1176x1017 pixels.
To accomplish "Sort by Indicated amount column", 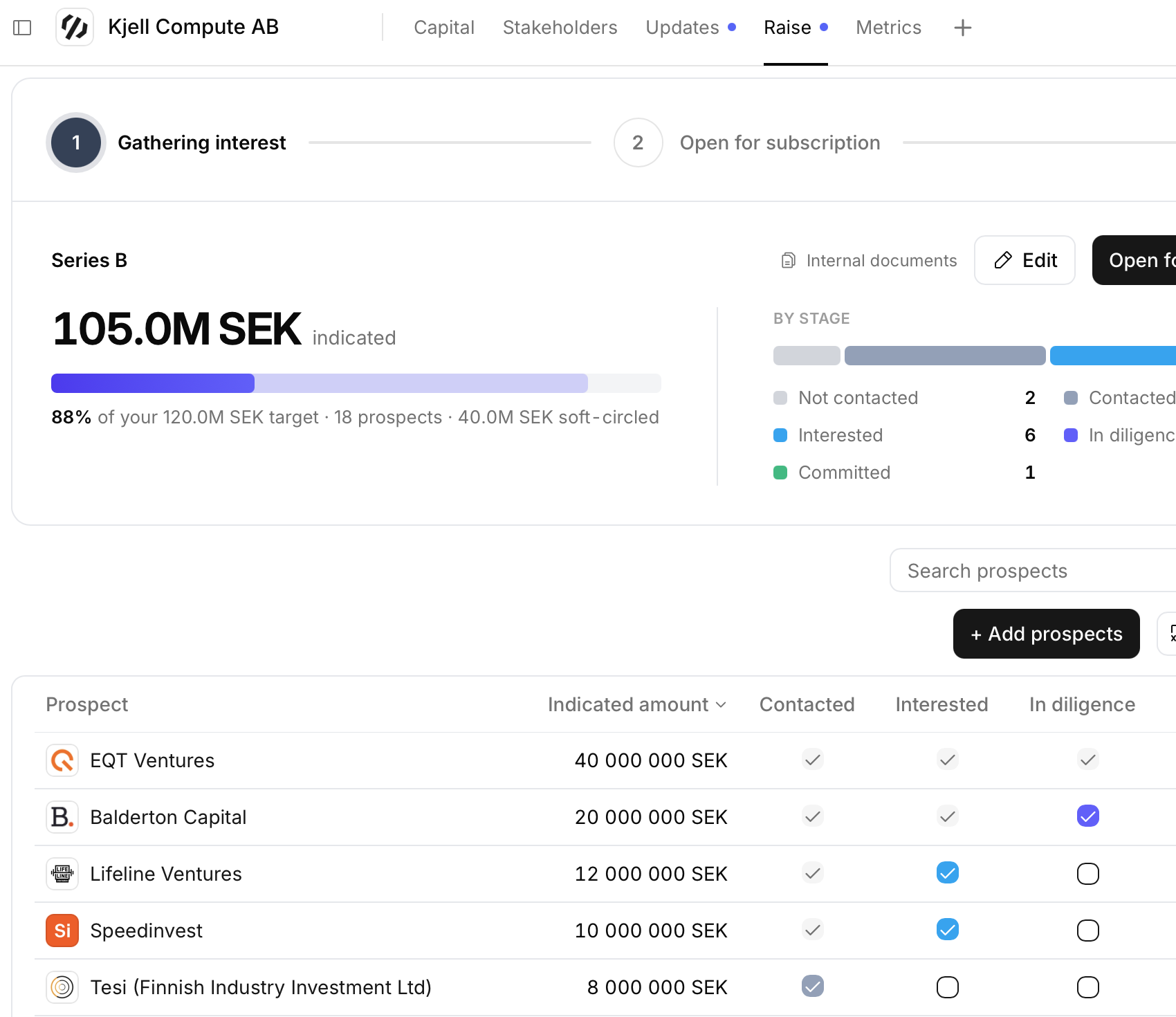I will click(x=637, y=704).
